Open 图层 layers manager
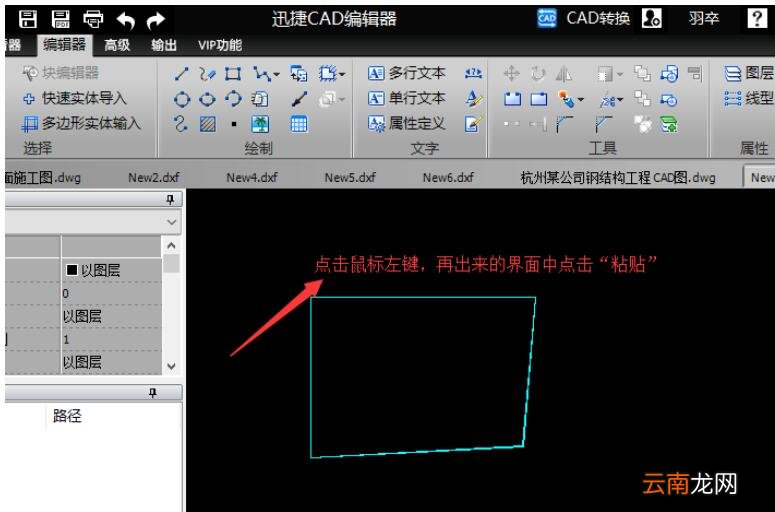The image size is (775, 512). (x=748, y=73)
